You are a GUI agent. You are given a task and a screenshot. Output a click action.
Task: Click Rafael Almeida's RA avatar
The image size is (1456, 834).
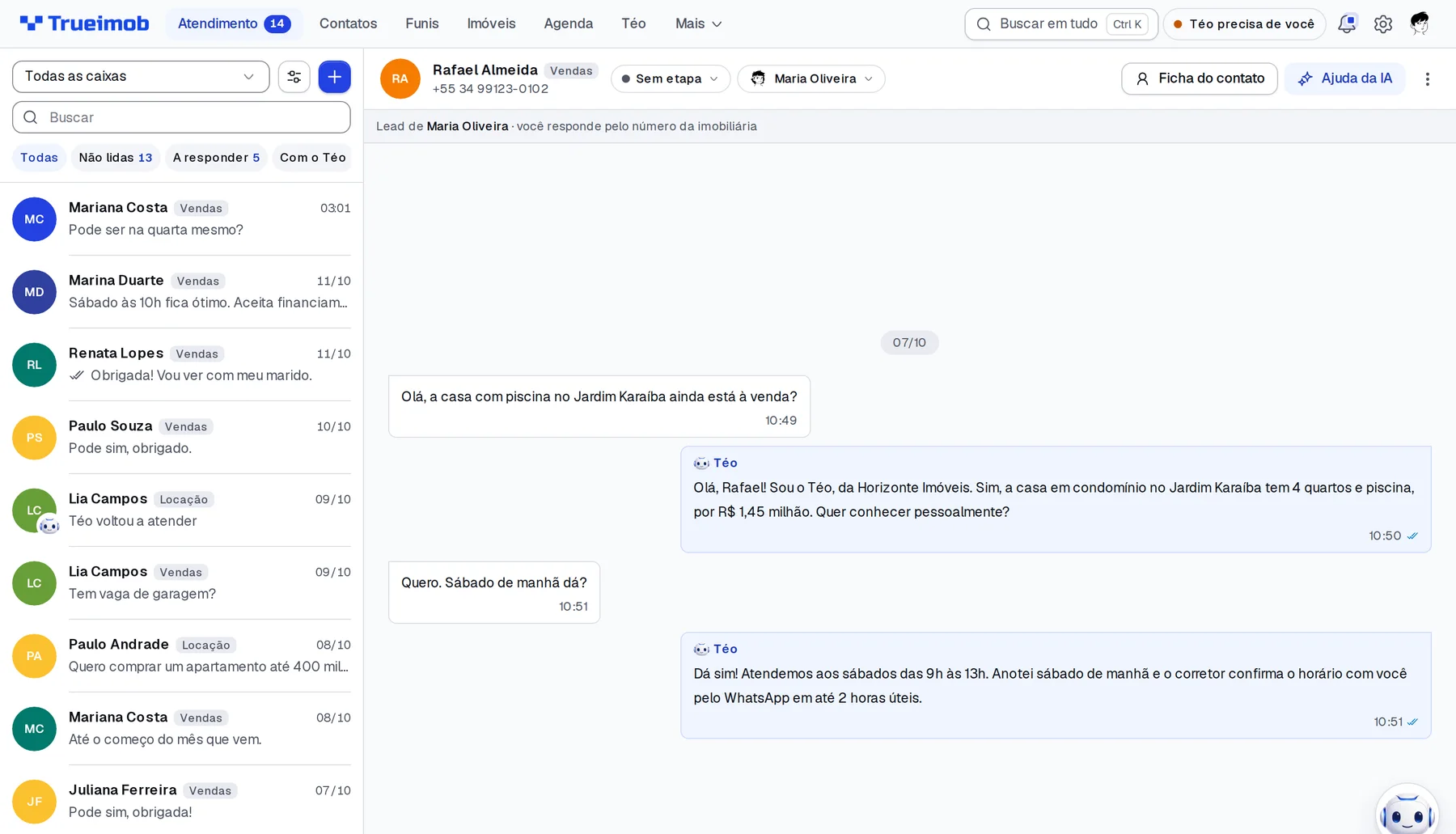400,78
